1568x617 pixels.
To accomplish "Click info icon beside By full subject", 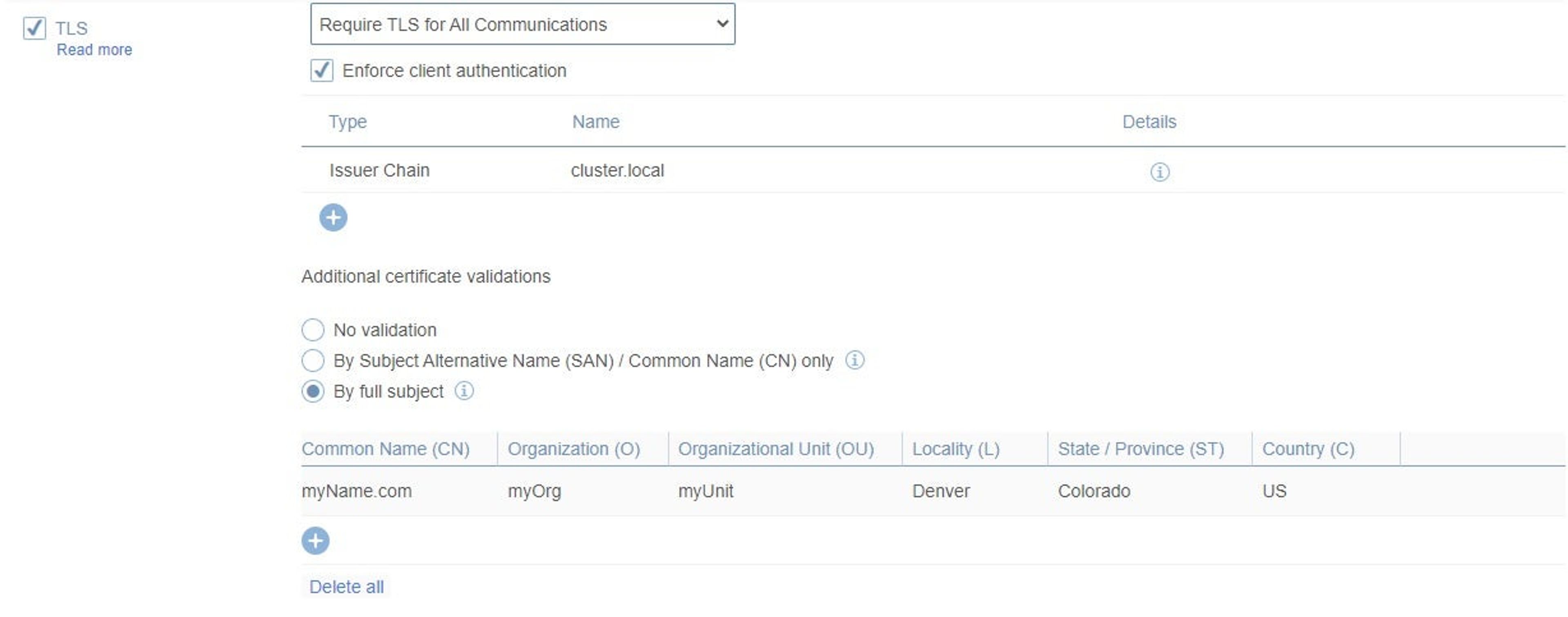I will [x=464, y=390].
